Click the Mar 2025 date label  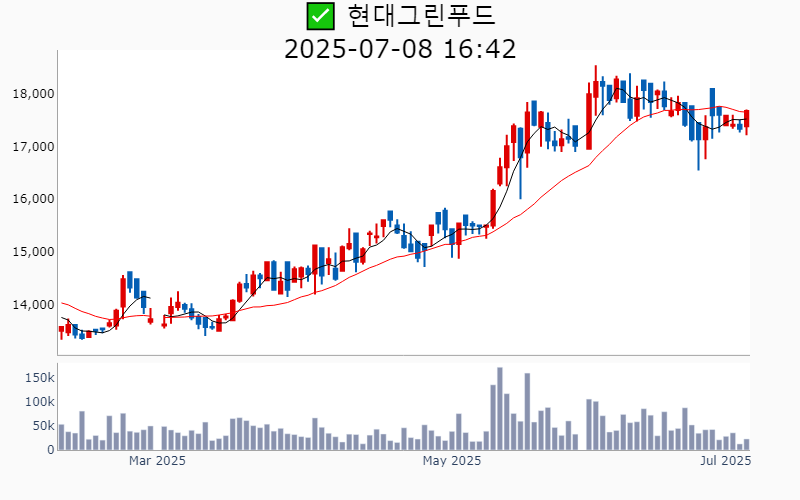(157, 461)
